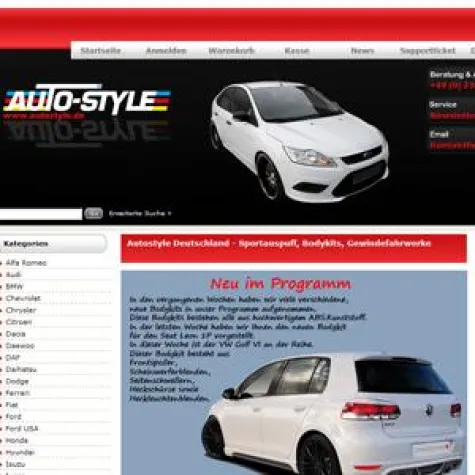The width and height of the screenshot is (475, 475).
Task: Open the Warenkorb menu item
Action: pos(231,51)
